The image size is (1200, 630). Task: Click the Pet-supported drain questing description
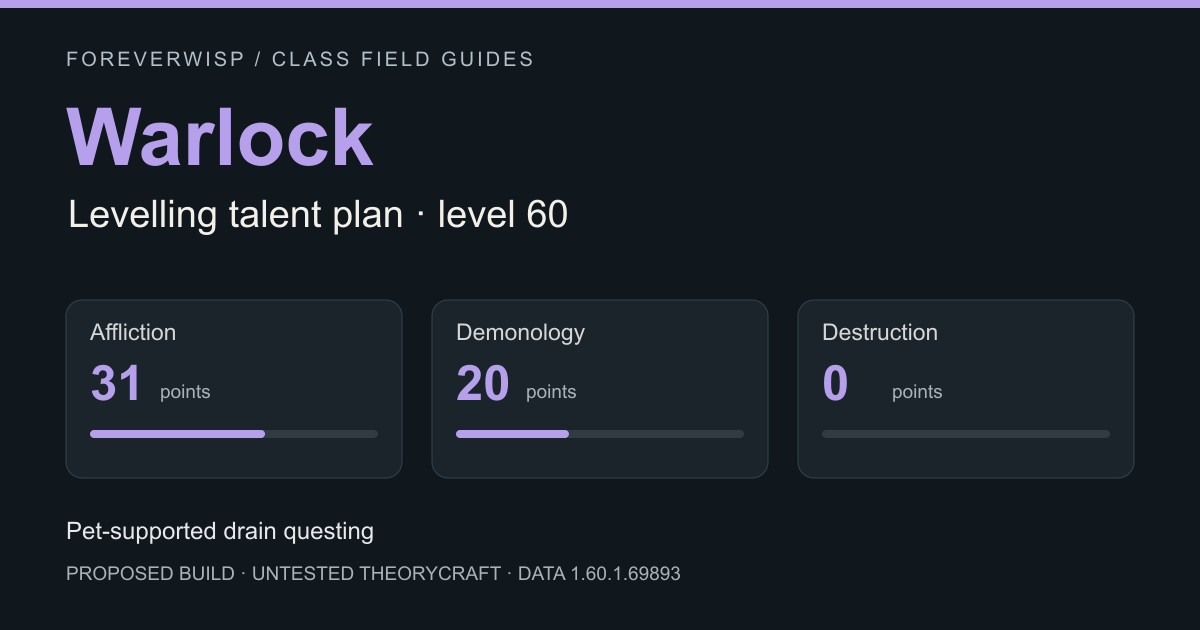(220, 531)
